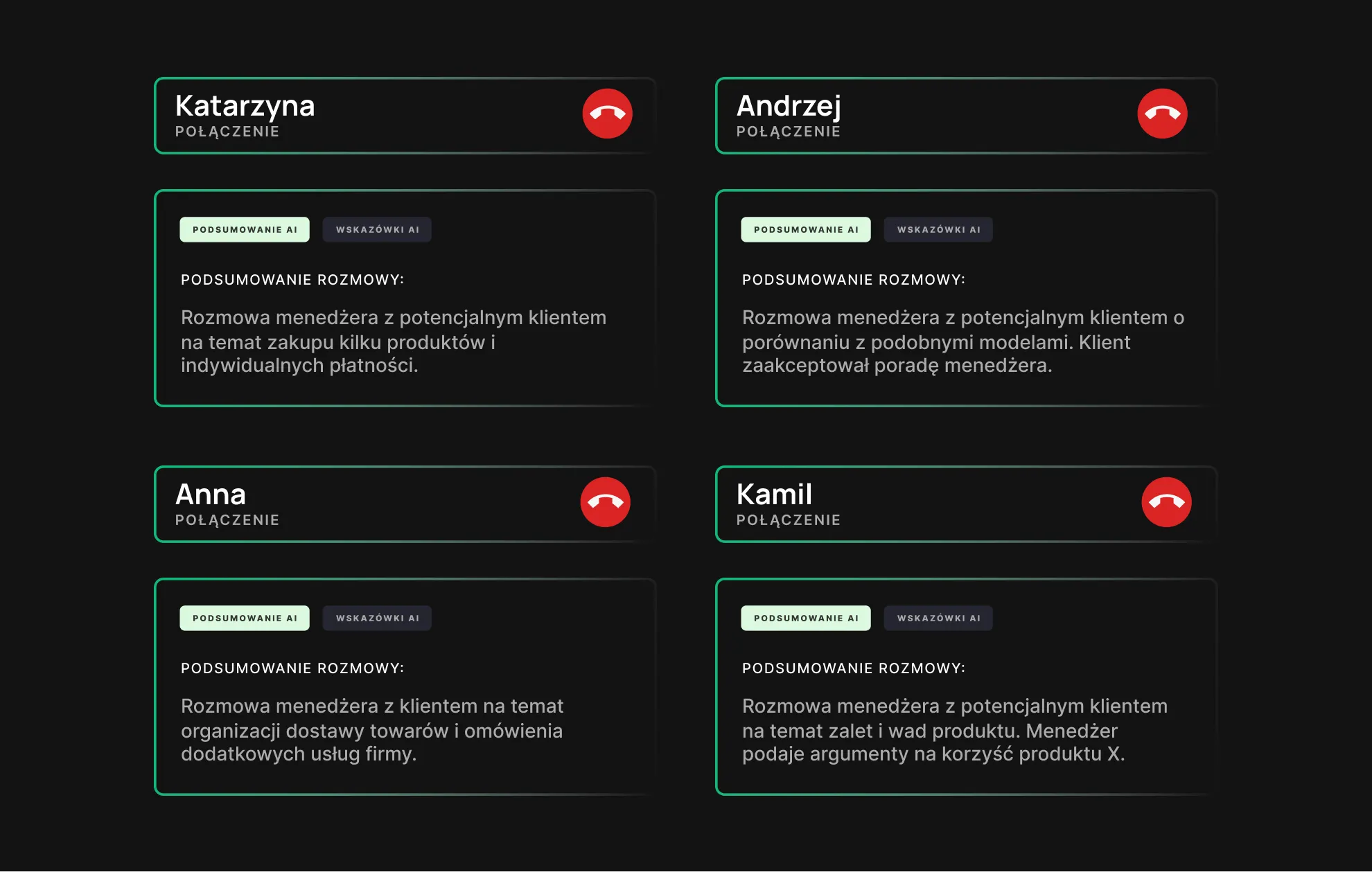Click the POŁĄCZENIE label under Katarzyna
1372x872 pixels.
pos(227,131)
